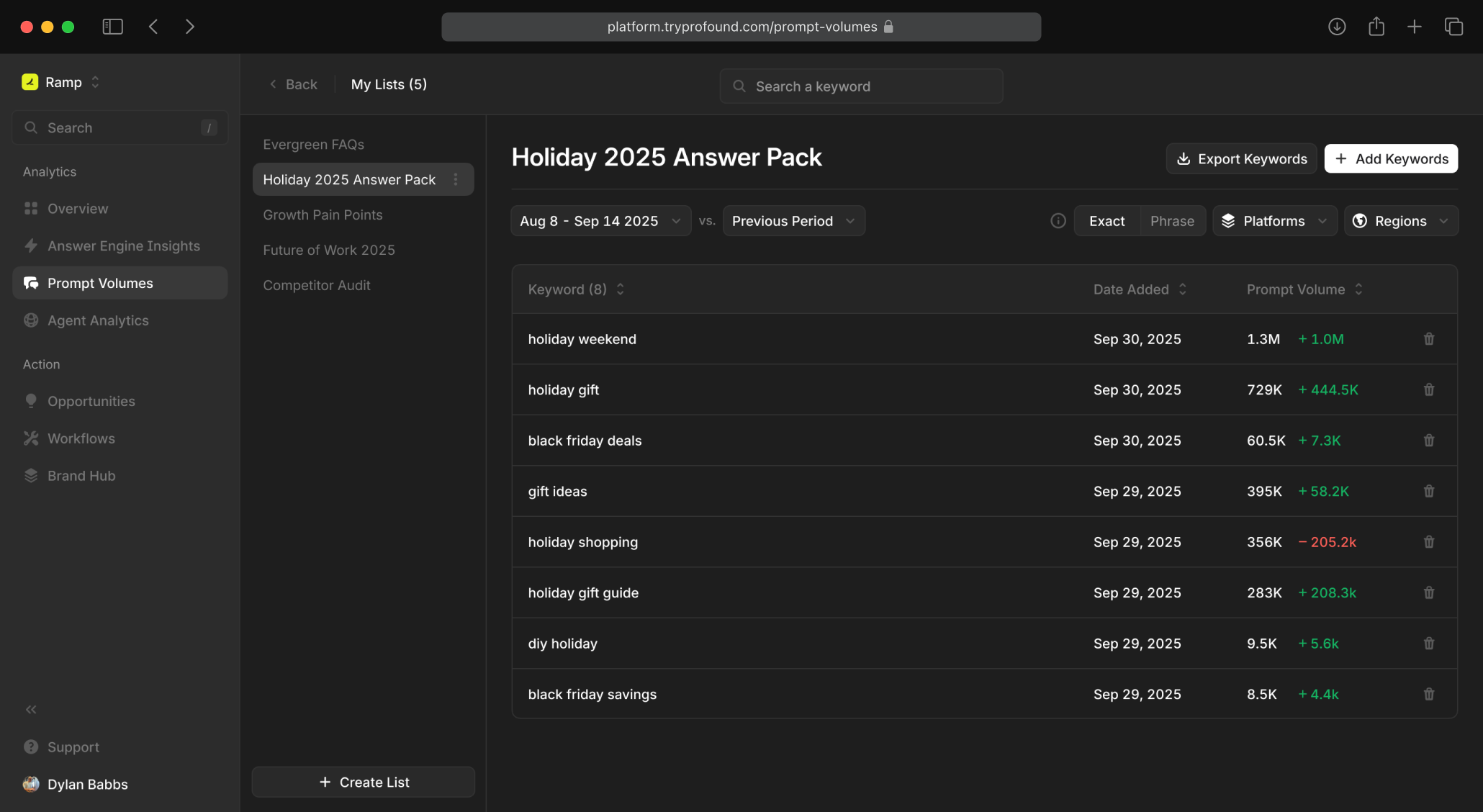Click trash icon for black friday deals

click(x=1429, y=441)
